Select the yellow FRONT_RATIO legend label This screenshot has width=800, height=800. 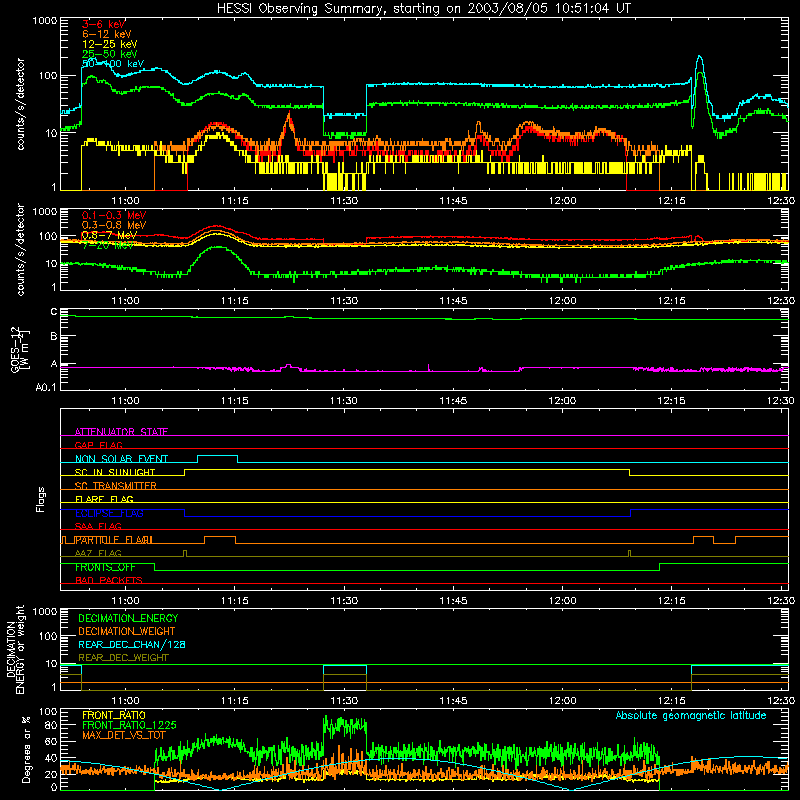pos(114,715)
